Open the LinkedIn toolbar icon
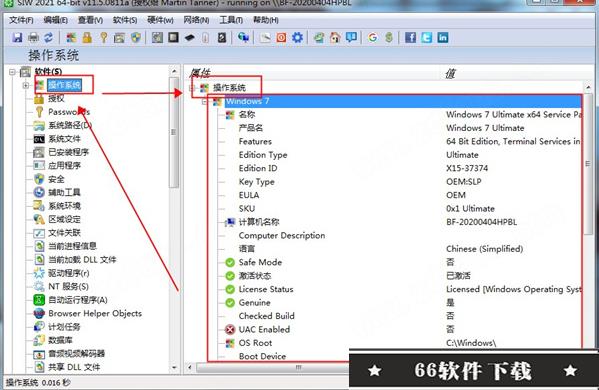Viewport: 599px width, 390px height. point(443,37)
